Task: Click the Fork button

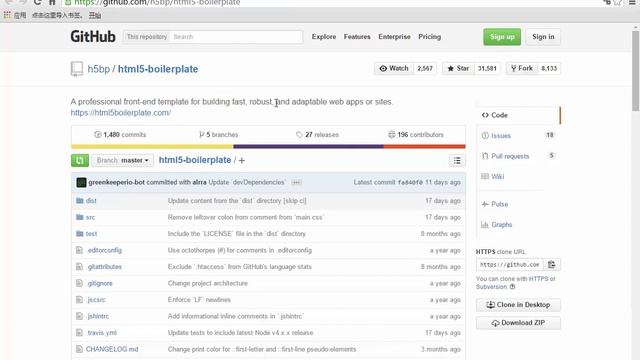Action: [522, 68]
